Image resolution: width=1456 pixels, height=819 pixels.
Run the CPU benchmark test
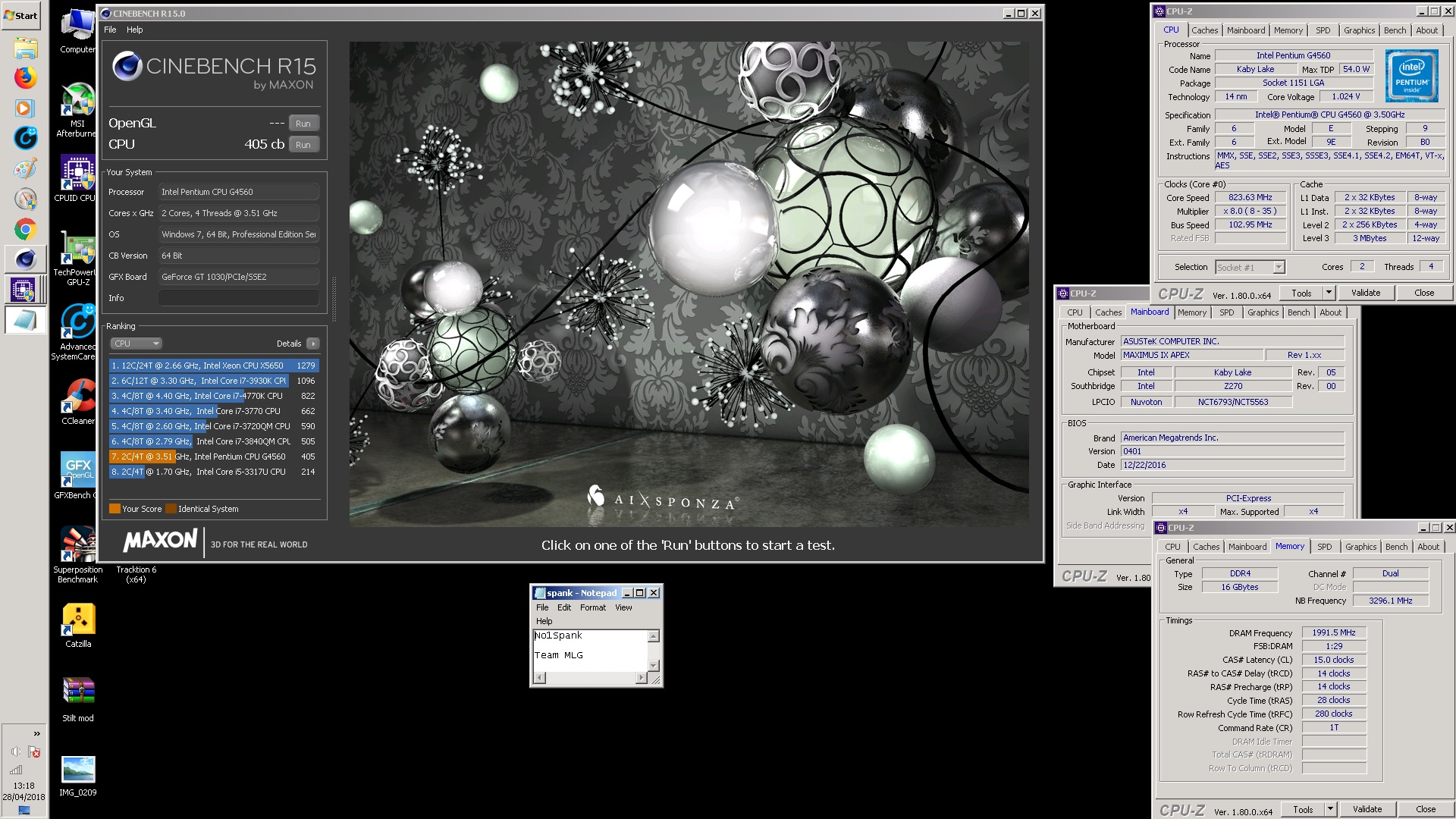(x=303, y=144)
